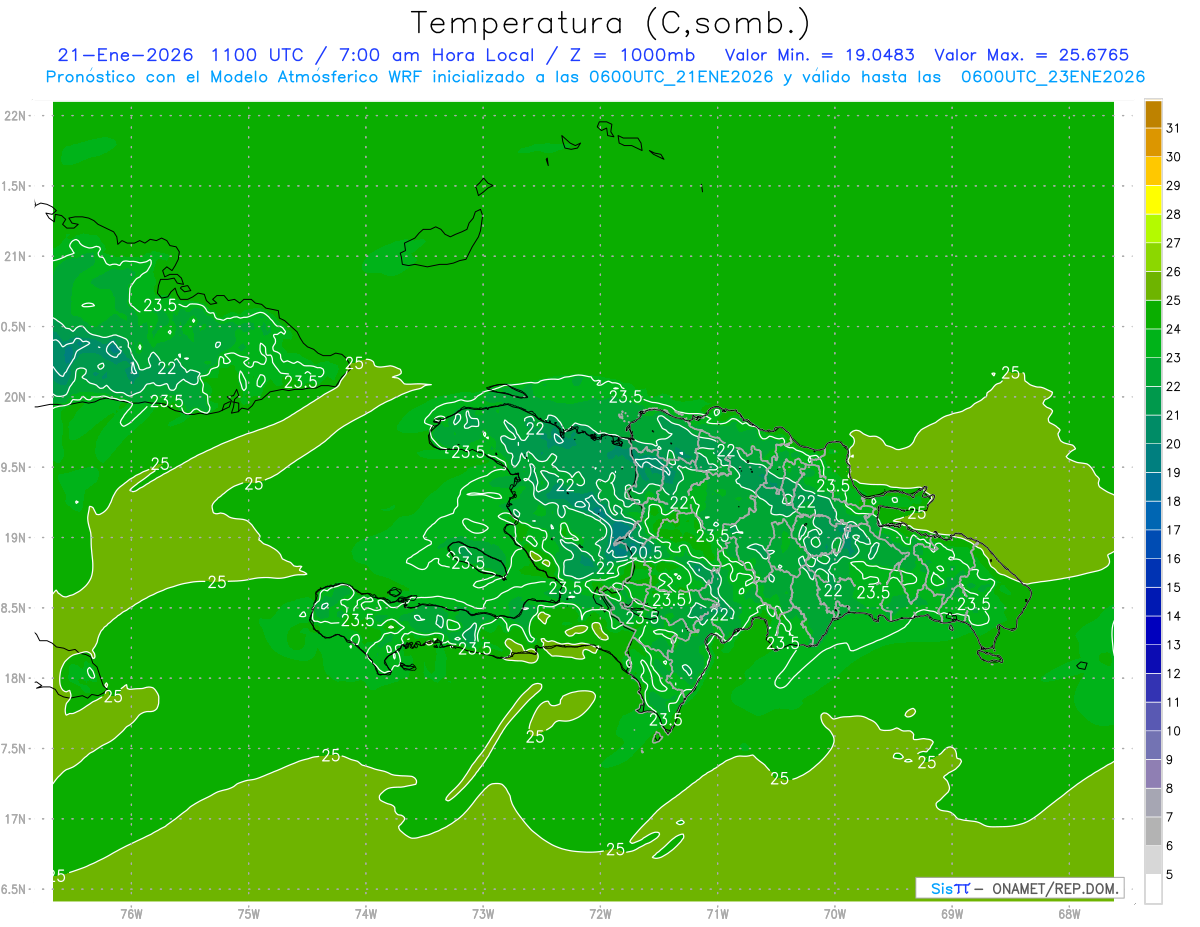Click the 69W longitude axis label
Screen dimensions: 1200x927
tap(951, 913)
